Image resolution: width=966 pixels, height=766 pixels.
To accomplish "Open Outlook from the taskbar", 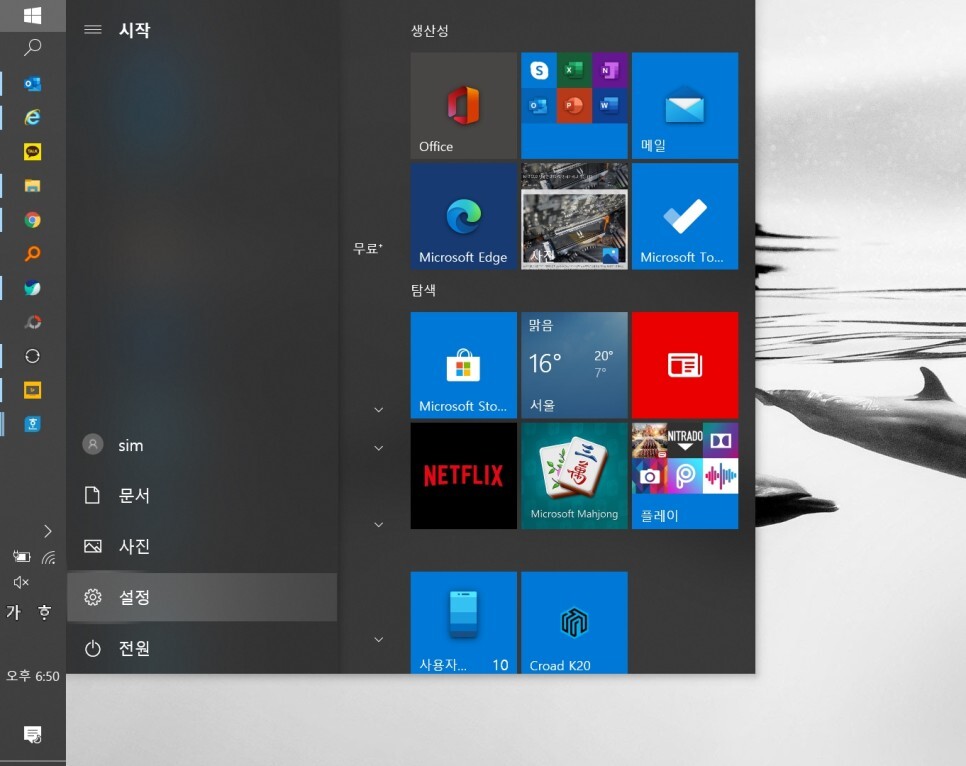I will point(32,84).
